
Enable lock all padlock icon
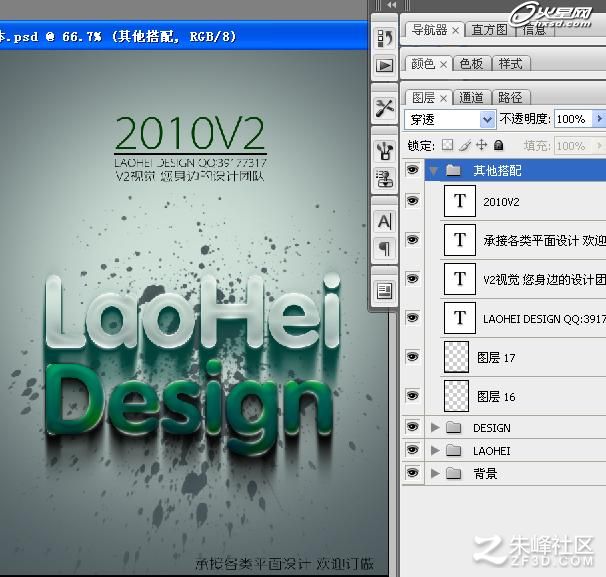coord(499,145)
